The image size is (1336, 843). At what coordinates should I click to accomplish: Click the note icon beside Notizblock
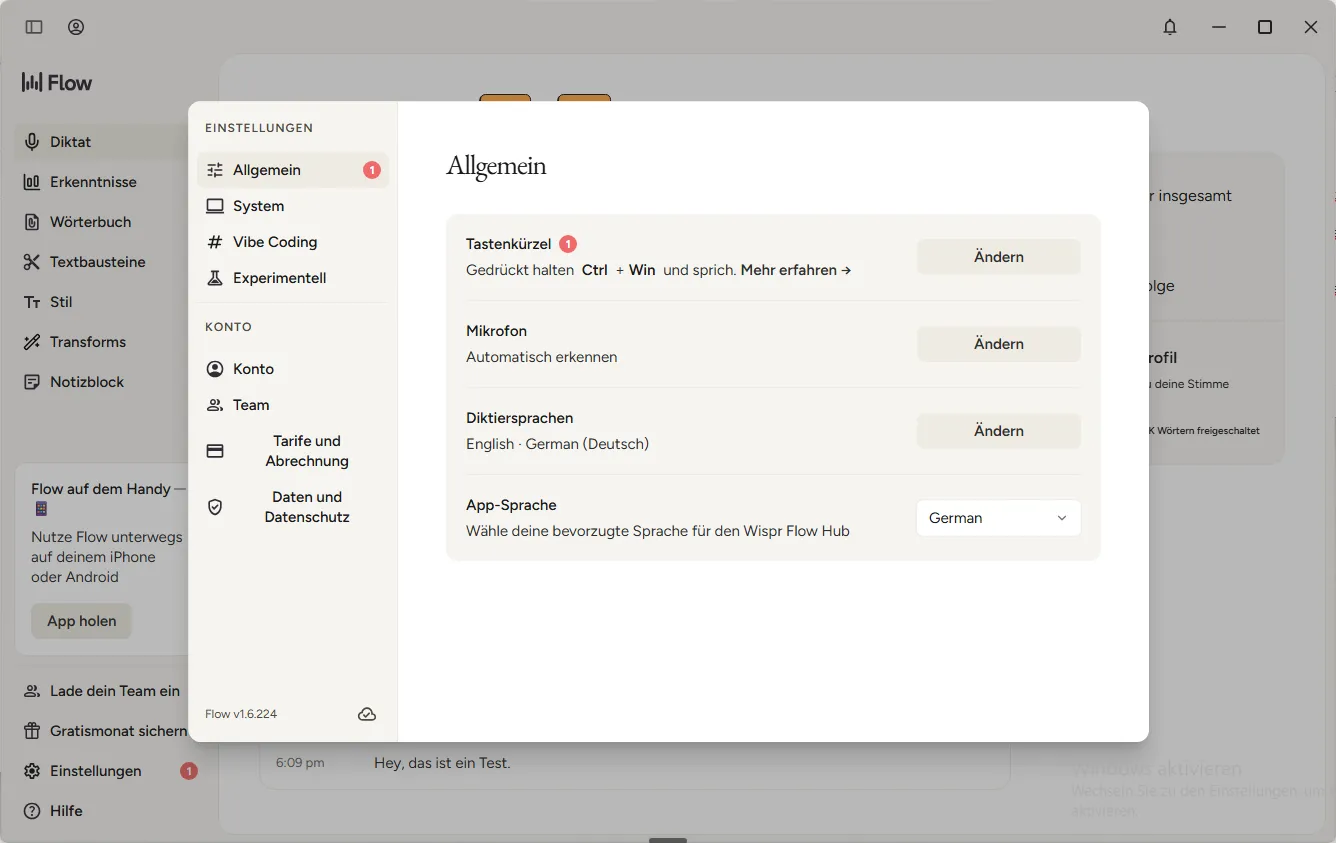click(x=32, y=382)
